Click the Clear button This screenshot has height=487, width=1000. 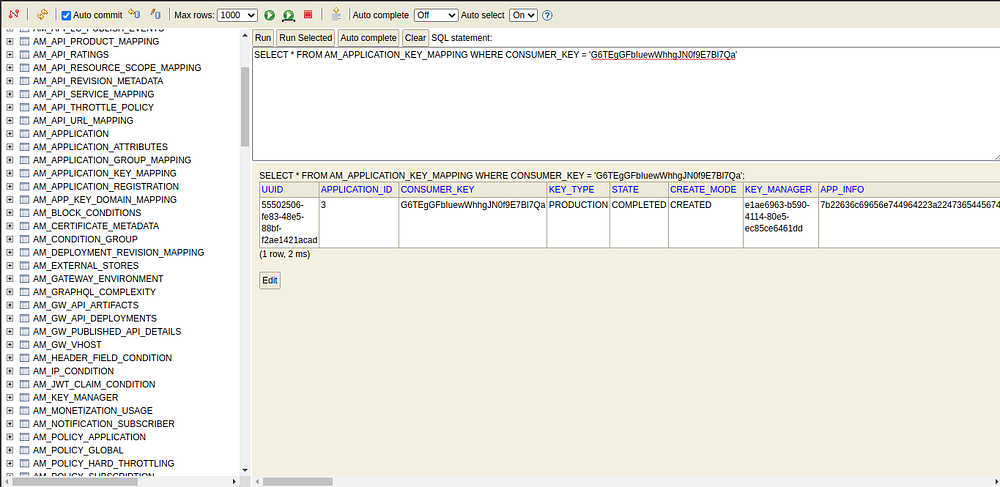pos(415,38)
